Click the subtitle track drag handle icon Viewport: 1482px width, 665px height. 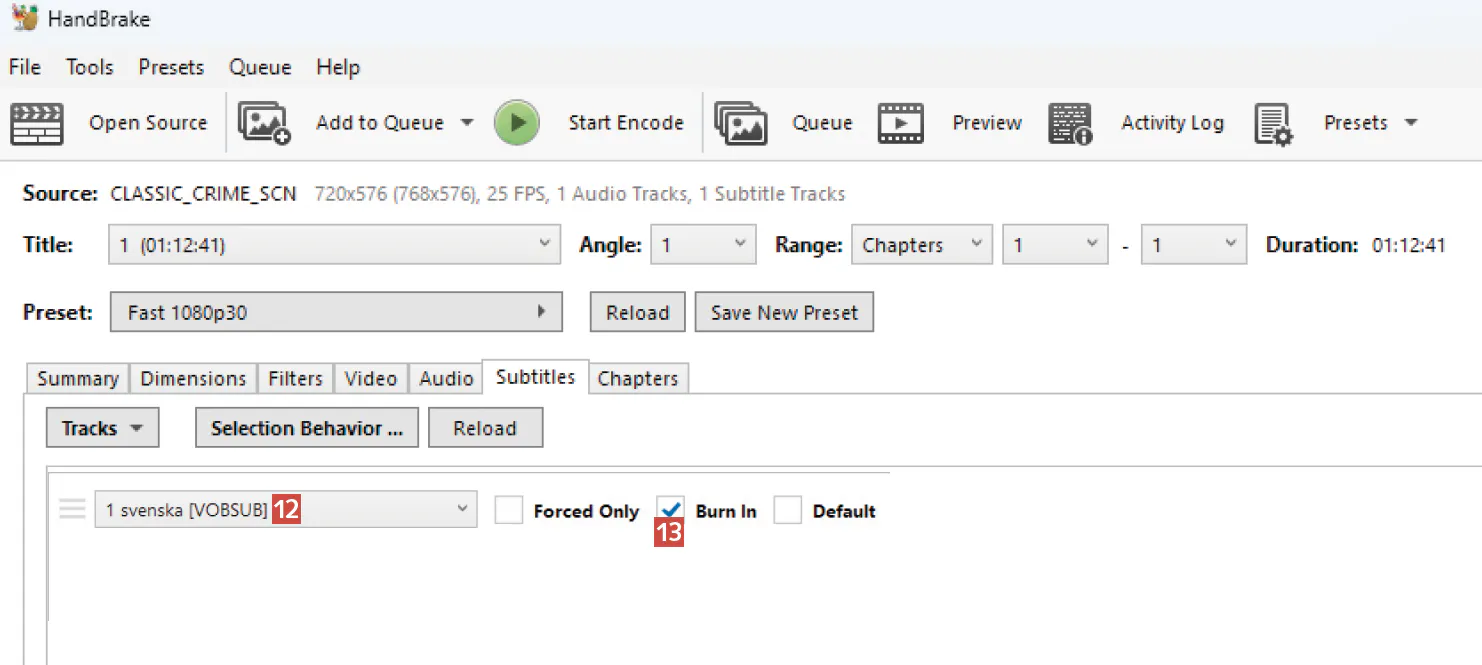72,509
